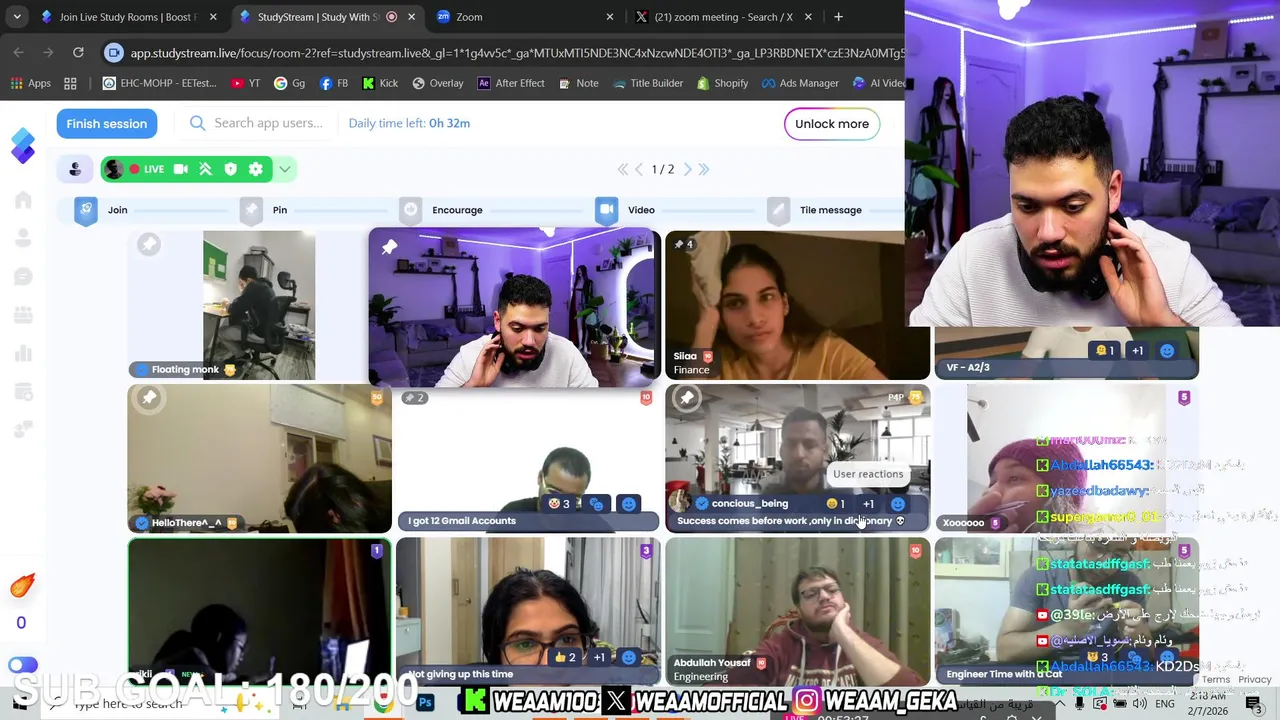Click the search magnifier icon
Image resolution: width=1280 pixels, height=720 pixels.
[197, 123]
